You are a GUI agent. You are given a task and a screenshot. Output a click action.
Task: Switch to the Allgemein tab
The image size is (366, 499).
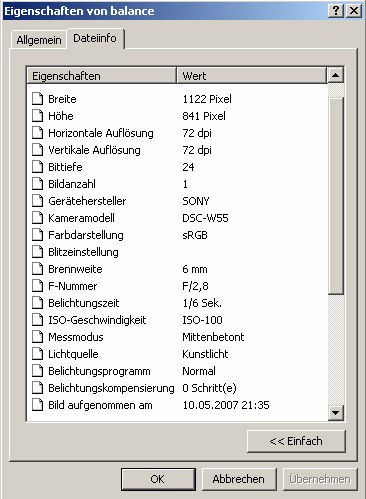coord(39,40)
